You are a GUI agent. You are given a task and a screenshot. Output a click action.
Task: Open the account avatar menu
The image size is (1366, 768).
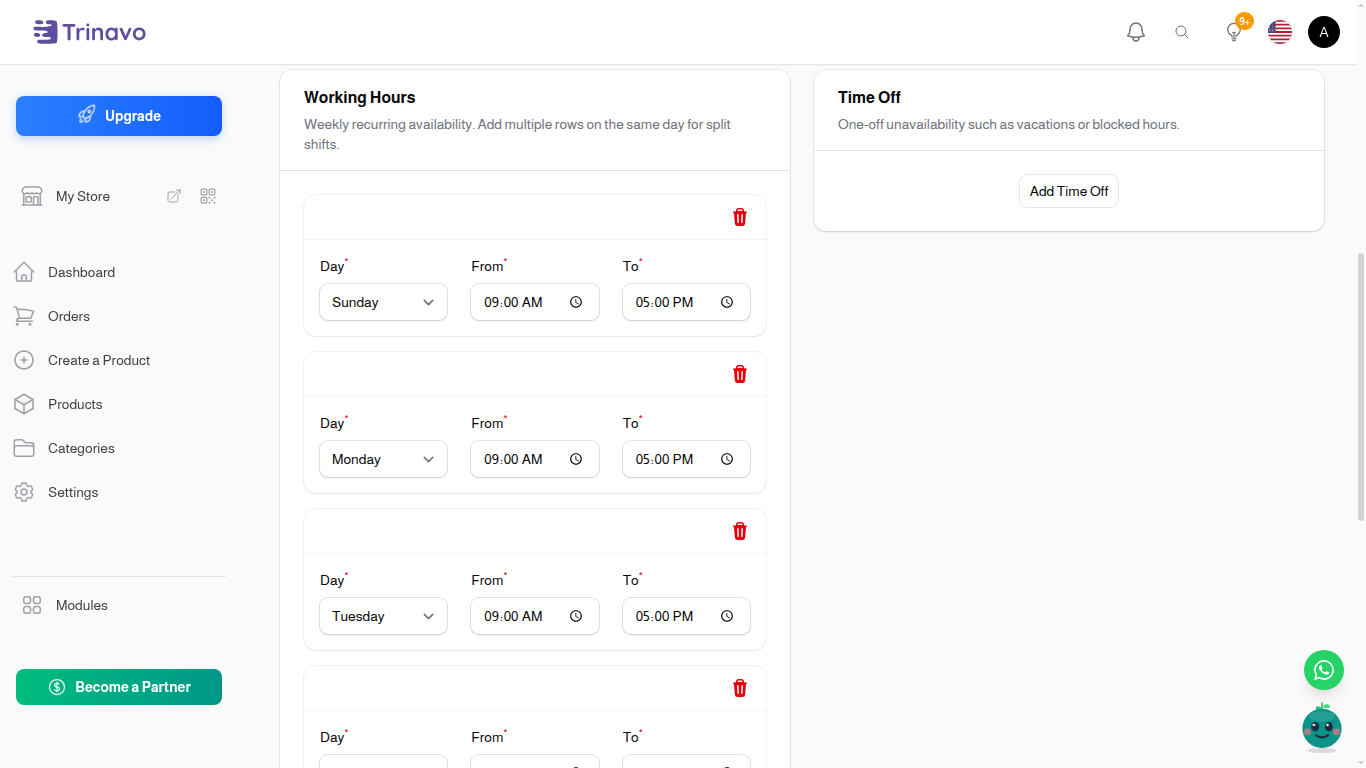pyautogui.click(x=1324, y=32)
